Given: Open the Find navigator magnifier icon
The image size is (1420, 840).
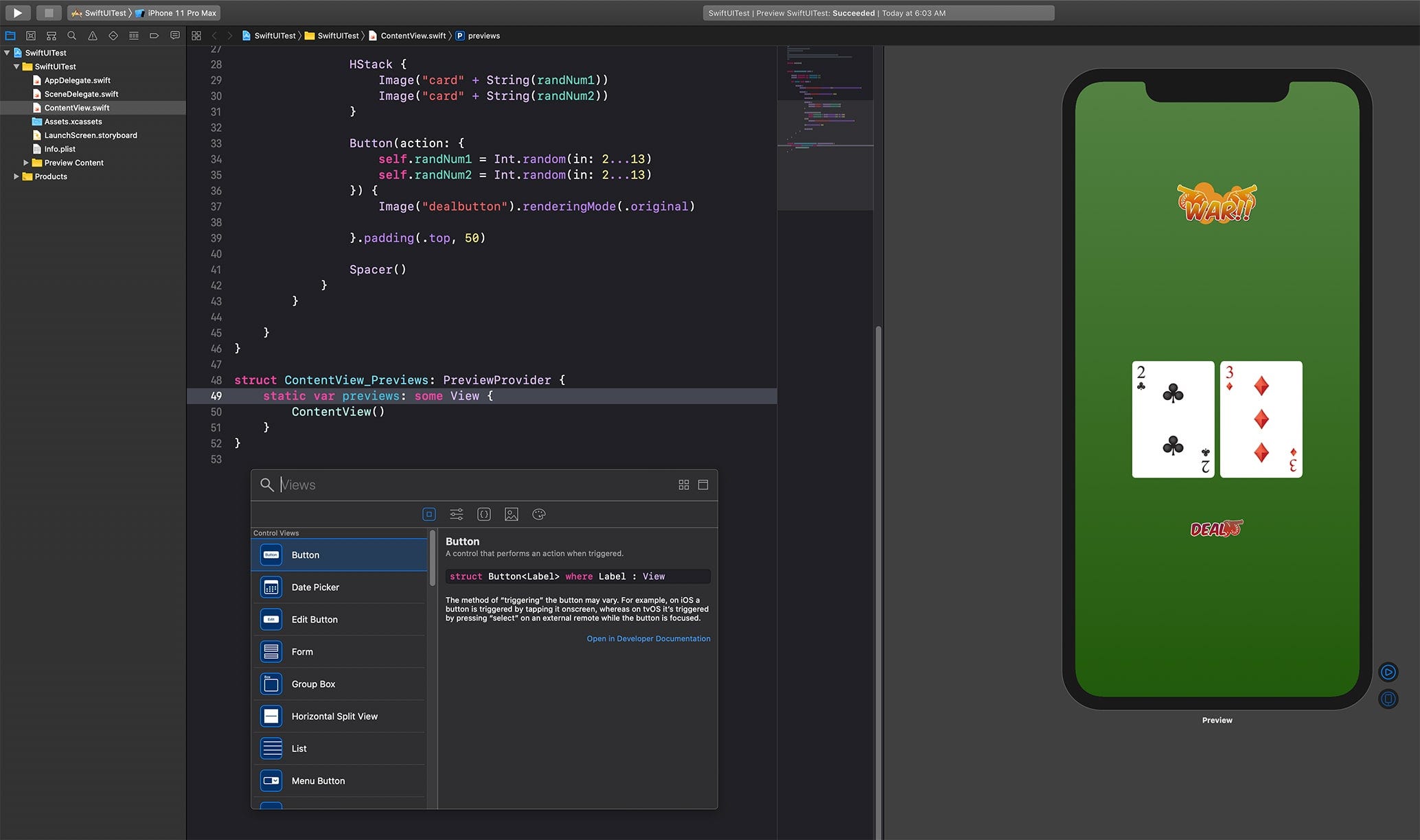Looking at the screenshot, I should click(71, 36).
